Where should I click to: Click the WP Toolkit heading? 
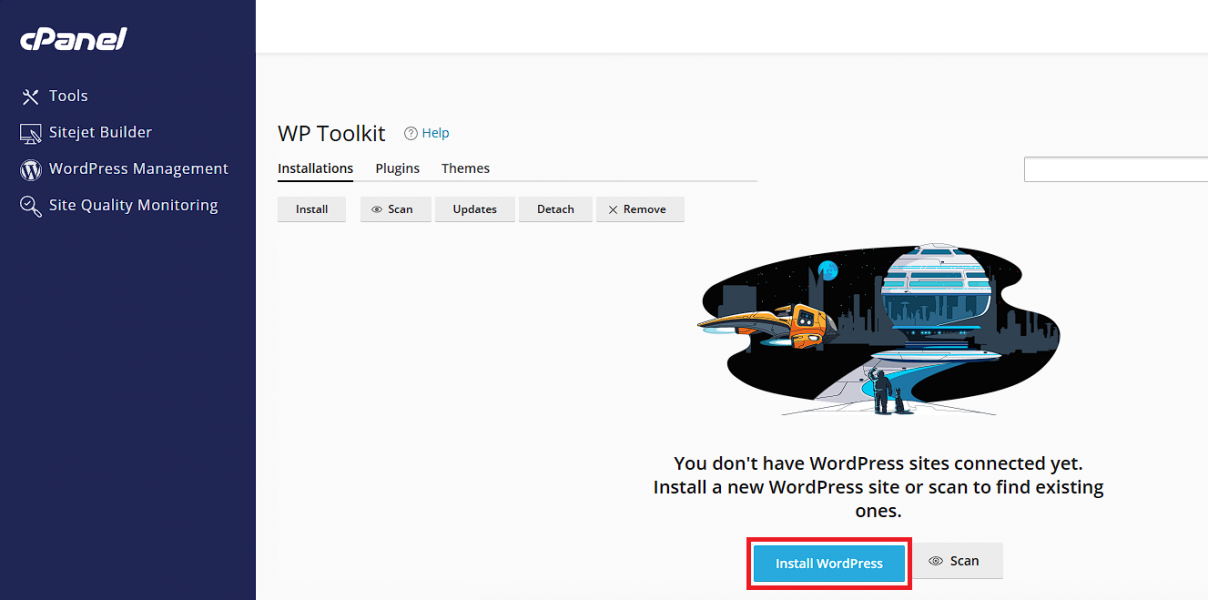coord(331,134)
